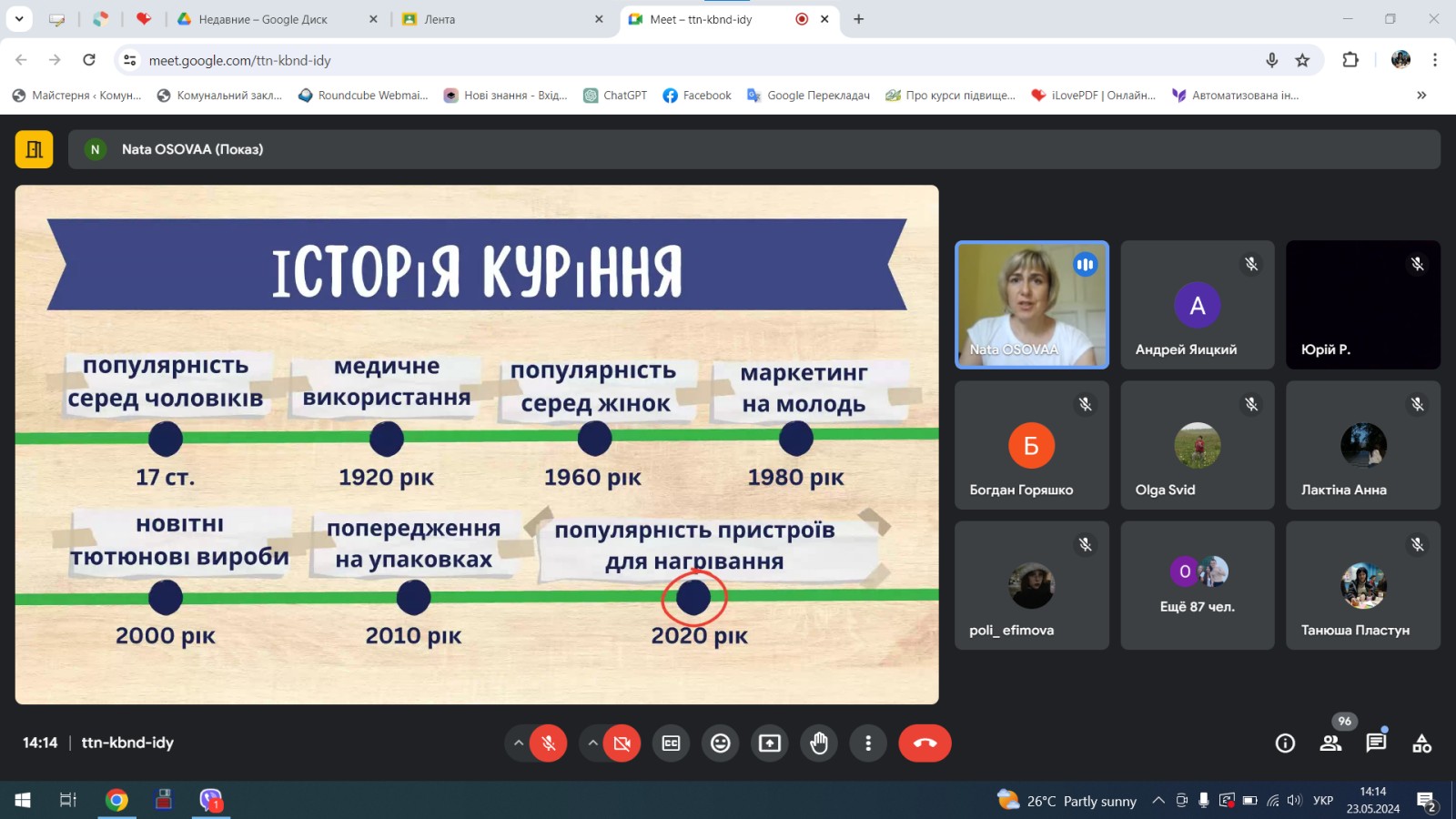Screen dimensions: 1456x819
Task: Raise your hand in the meeting
Action: 819,743
